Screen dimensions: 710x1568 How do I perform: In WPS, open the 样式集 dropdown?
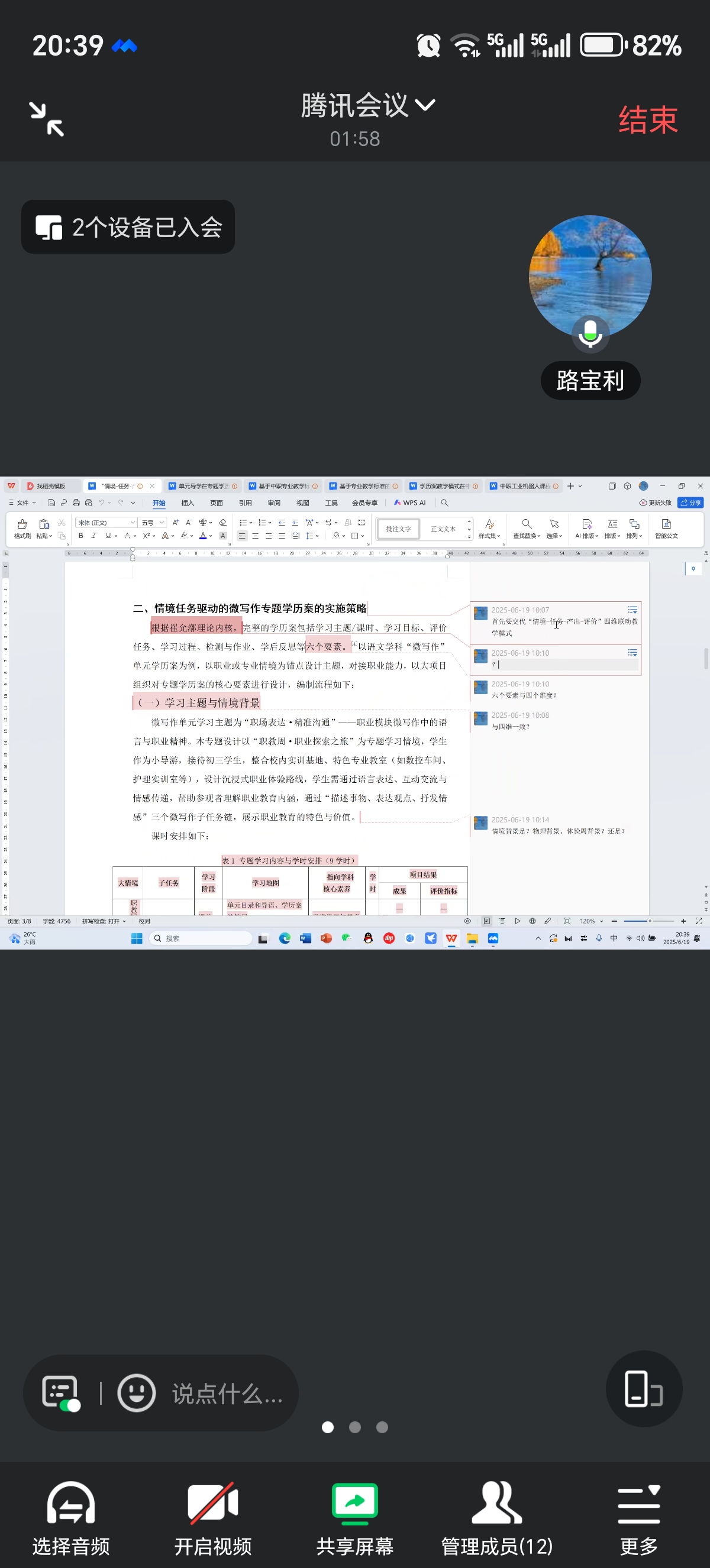pos(489,529)
